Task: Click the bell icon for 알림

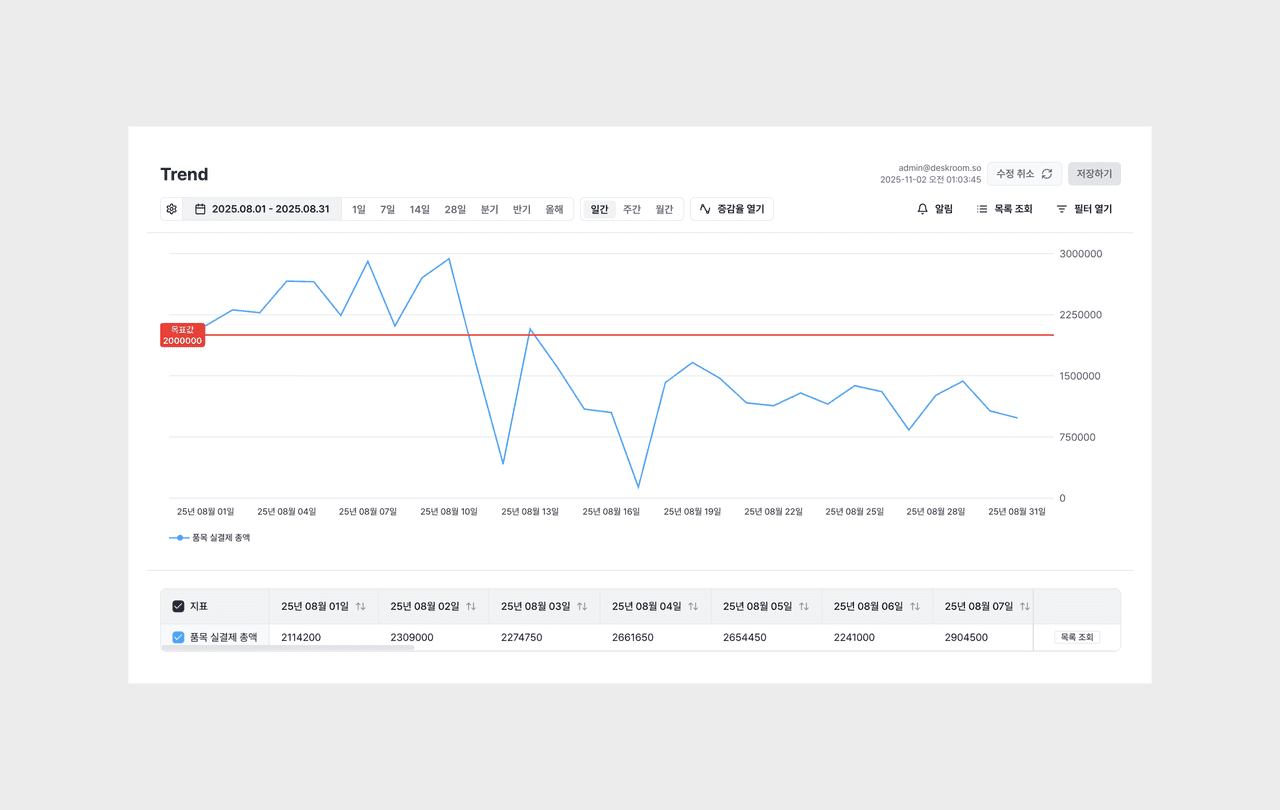Action: (923, 209)
